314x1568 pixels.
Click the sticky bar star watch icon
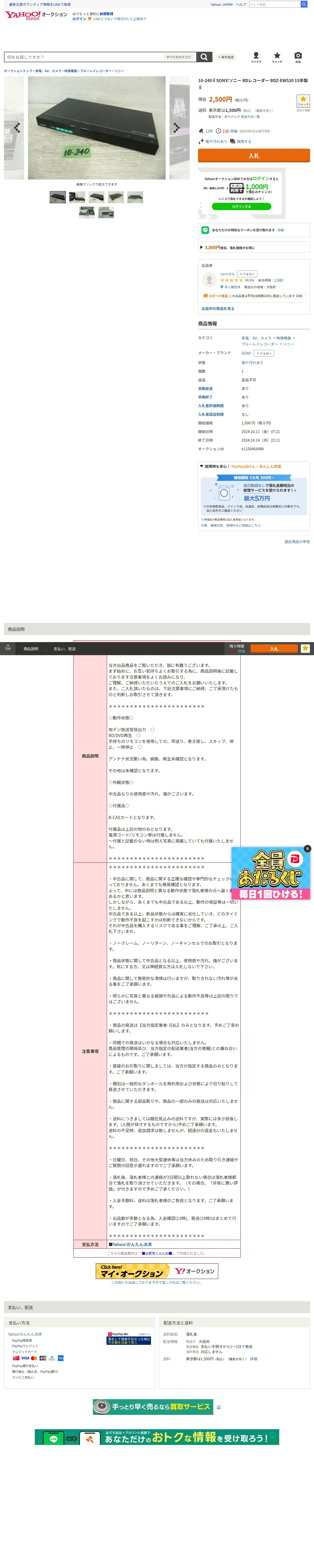(x=305, y=648)
